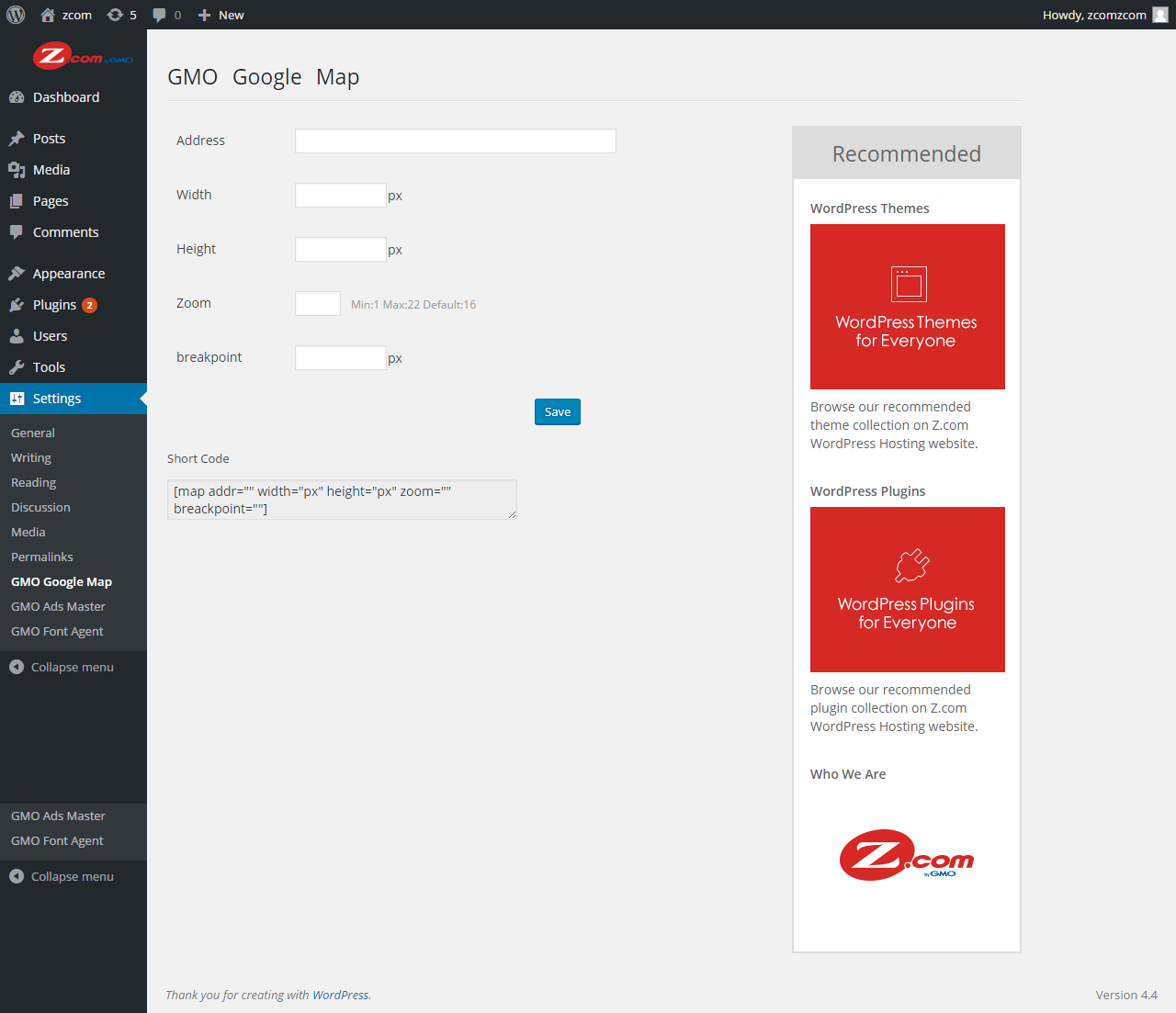The height and width of the screenshot is (1013, 1176).
Task: Open Media under the Settings submenu
Action: 28,532
